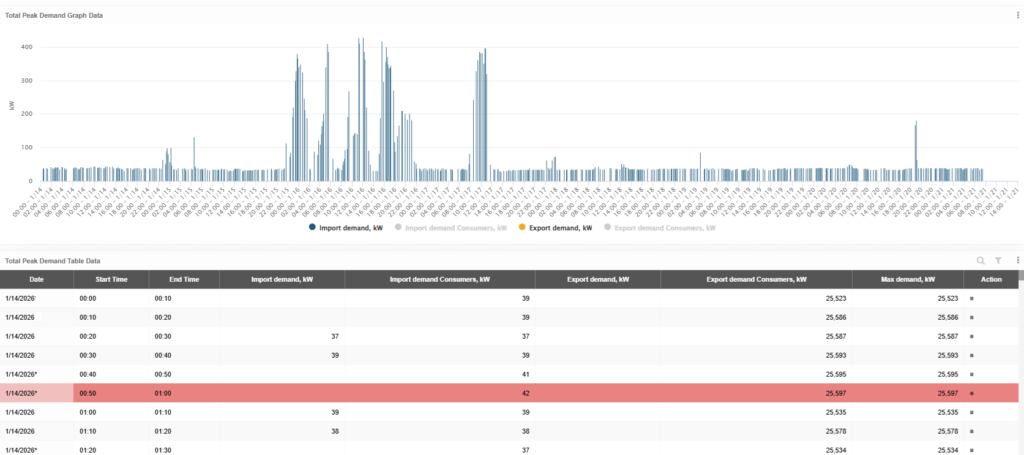Click the table search magnifier icon
1024x455 pixels.
[x=980, y=260]
